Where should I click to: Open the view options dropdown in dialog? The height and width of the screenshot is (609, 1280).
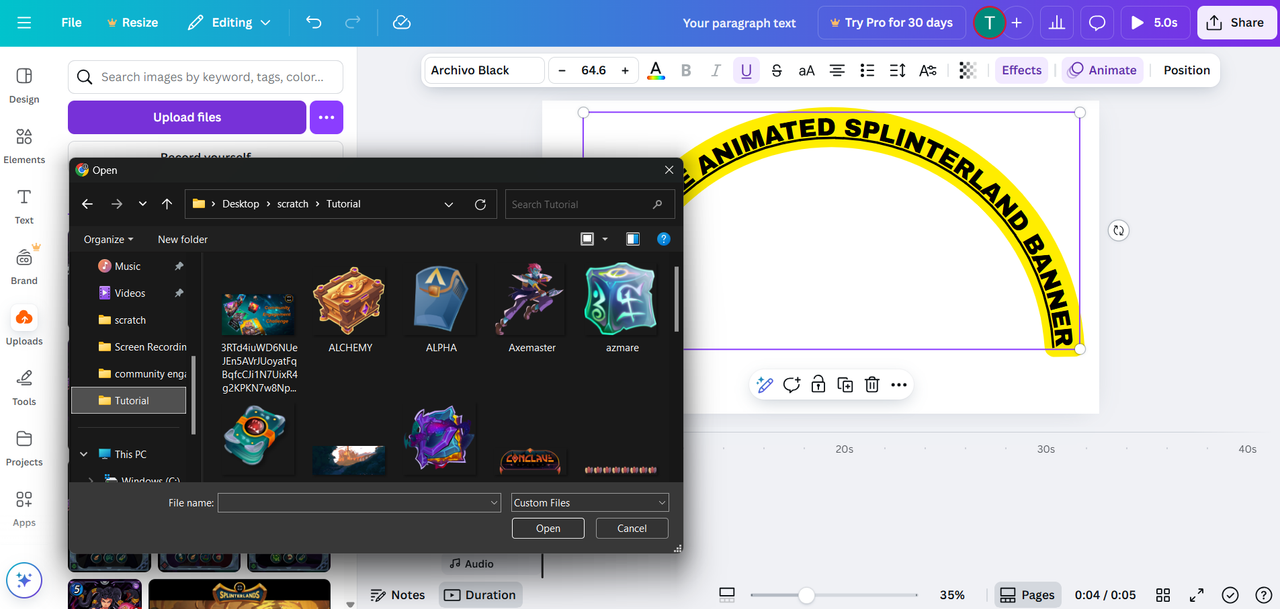point(603,239)
